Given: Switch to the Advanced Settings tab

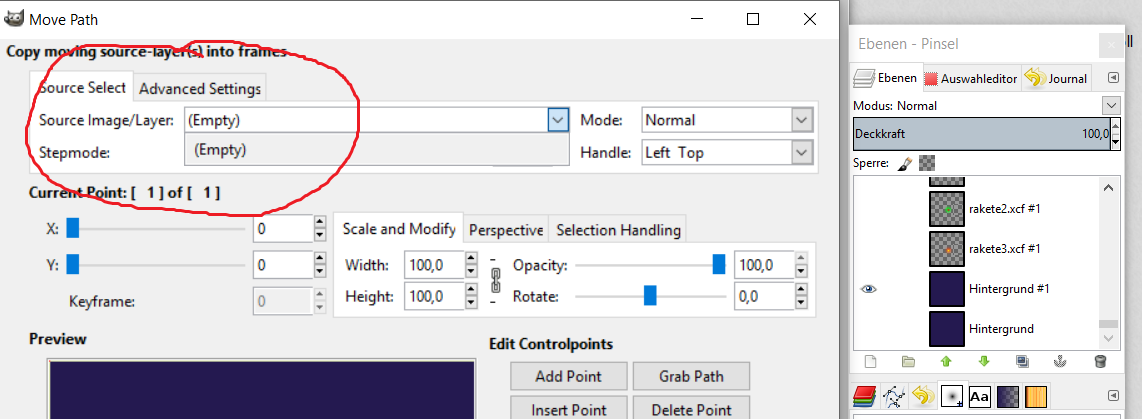Looking at the screenshot, I should 200,89.
